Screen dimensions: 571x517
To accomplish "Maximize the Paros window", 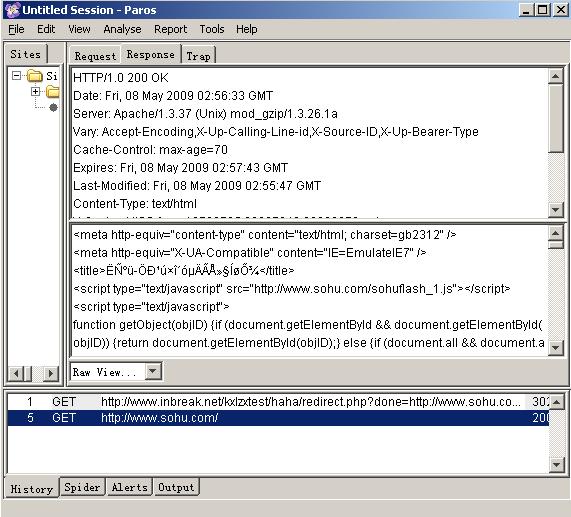I will 543,10.
